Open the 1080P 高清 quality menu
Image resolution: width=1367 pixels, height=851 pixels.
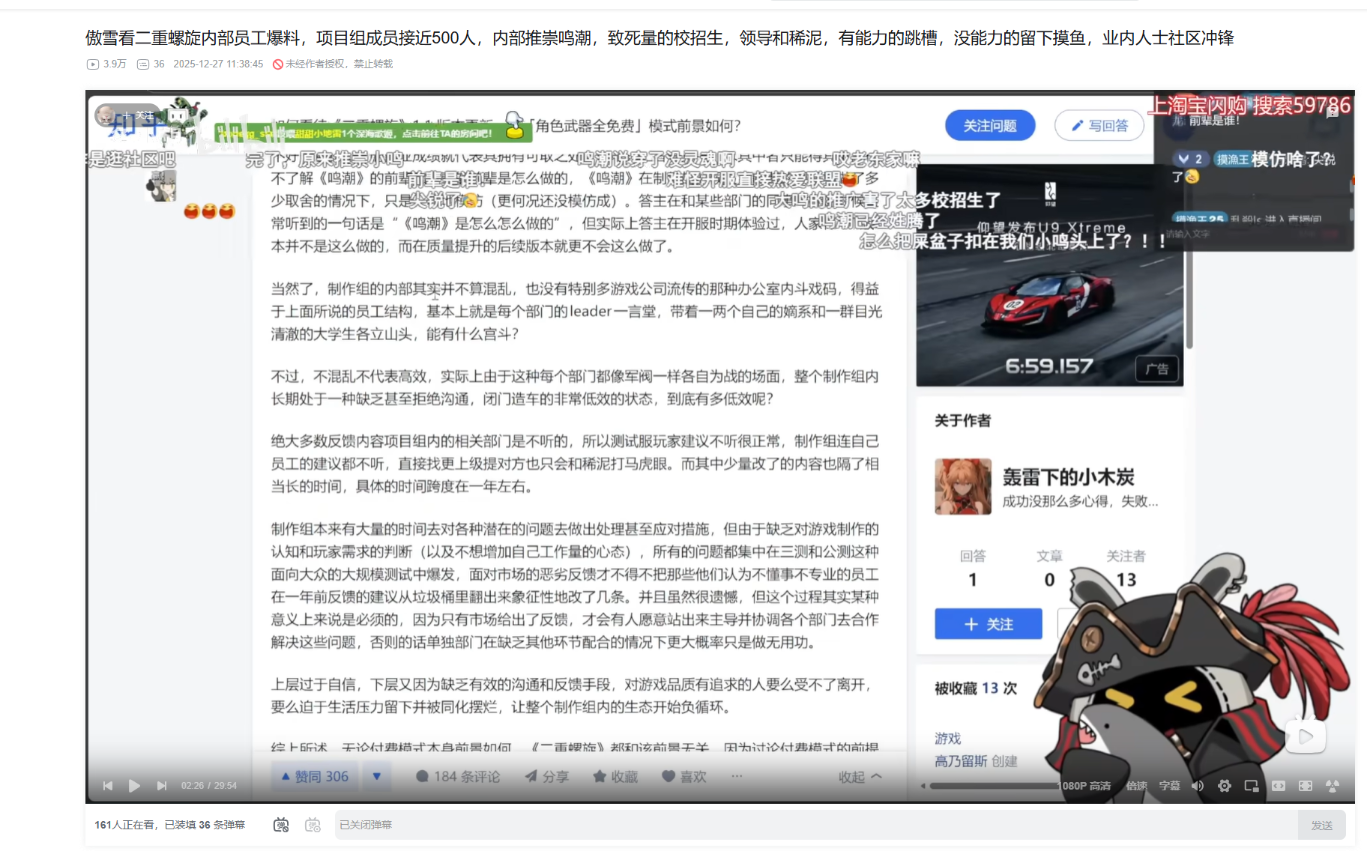point(1085,786)
